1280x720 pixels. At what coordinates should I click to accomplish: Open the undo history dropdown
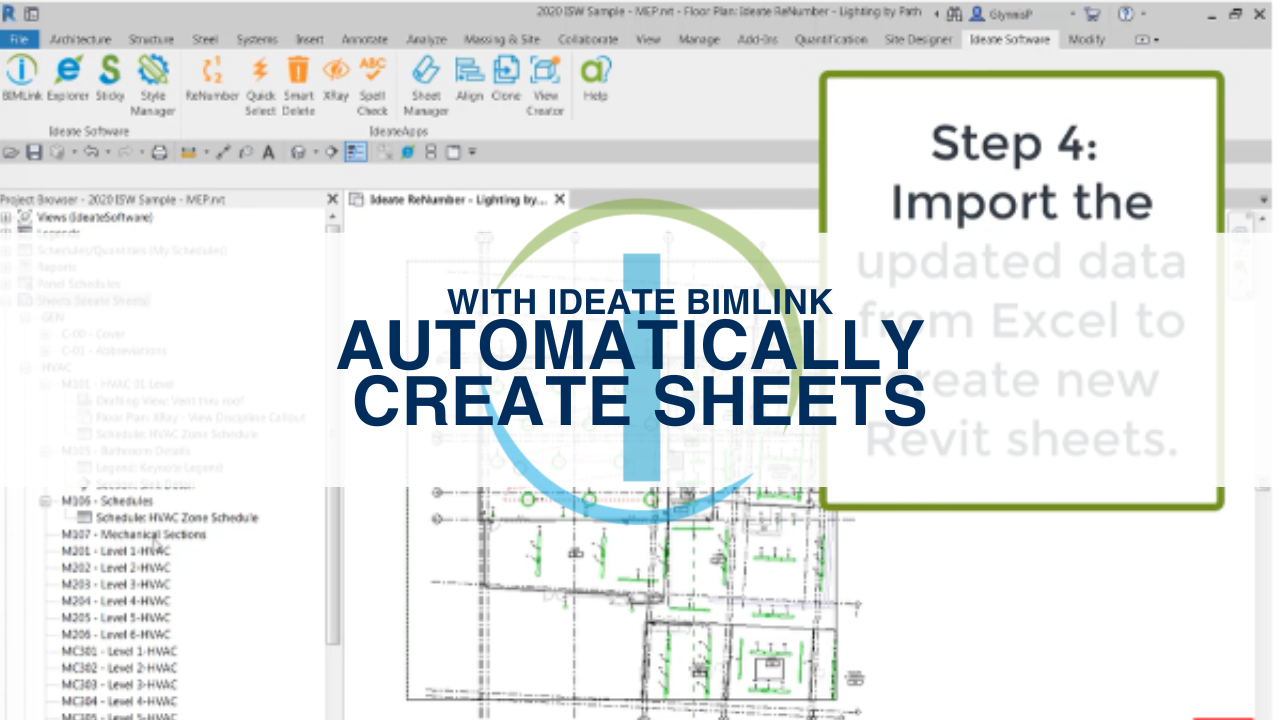pos(107,152)
